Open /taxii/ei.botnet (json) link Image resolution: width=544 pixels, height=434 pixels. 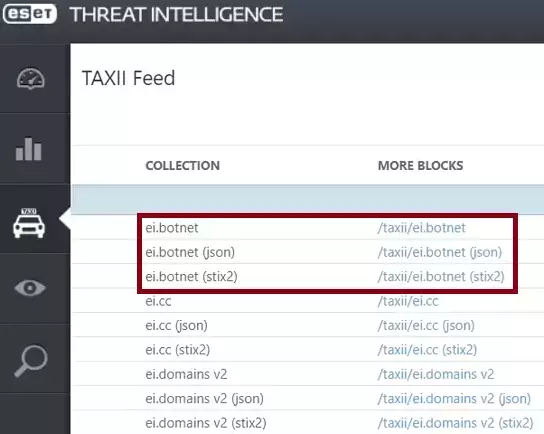(x=440, y=252)
